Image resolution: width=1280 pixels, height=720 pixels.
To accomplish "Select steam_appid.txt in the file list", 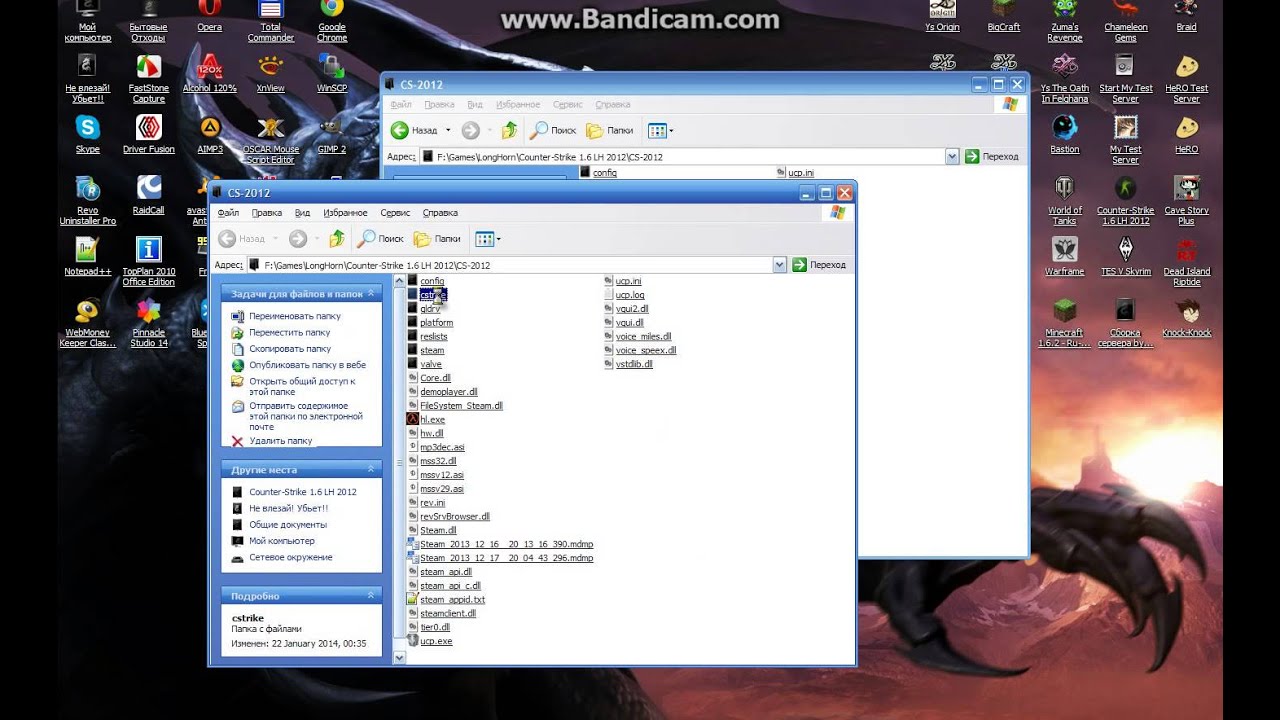I will click(445, 600).
